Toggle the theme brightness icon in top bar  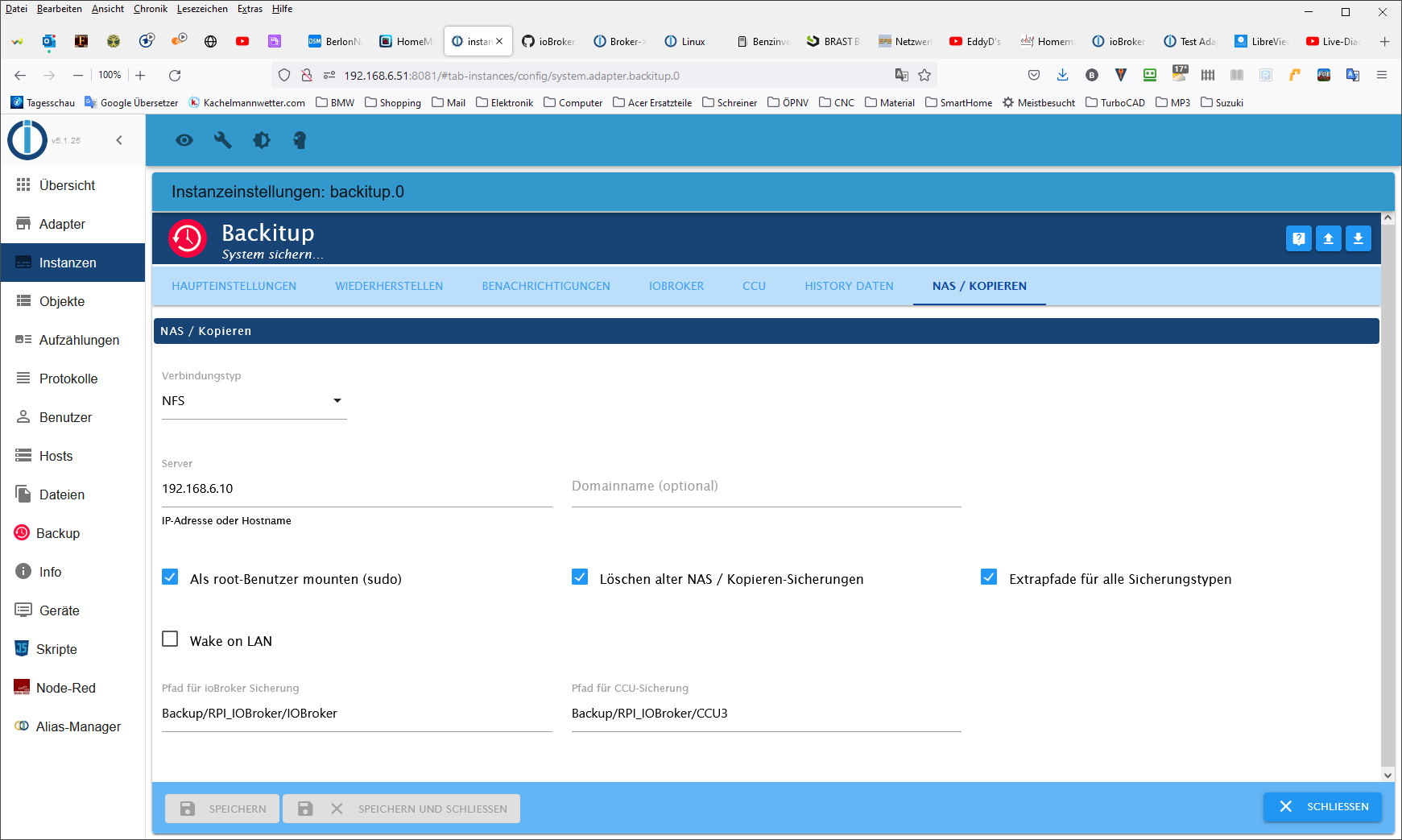pos(262,140)
